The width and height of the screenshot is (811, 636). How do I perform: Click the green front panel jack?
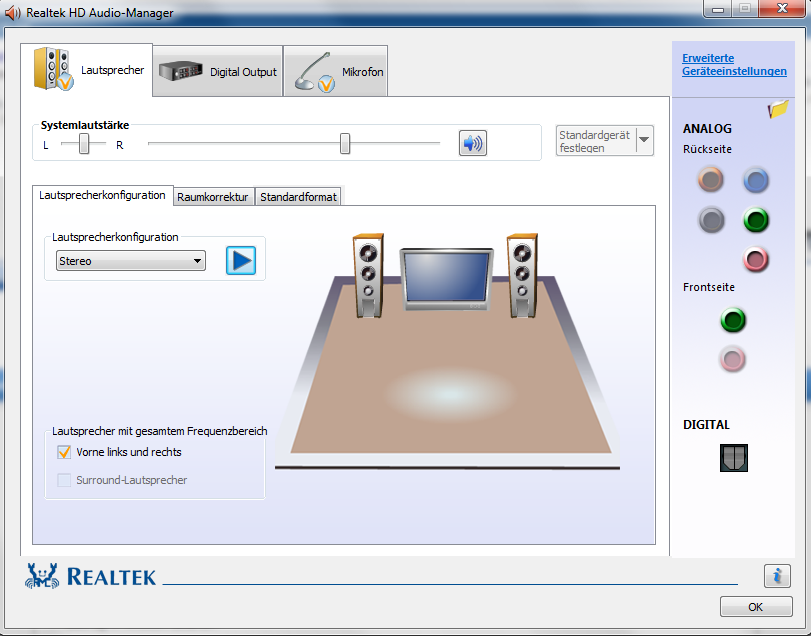pyautogui.click(x=733, y=320)
